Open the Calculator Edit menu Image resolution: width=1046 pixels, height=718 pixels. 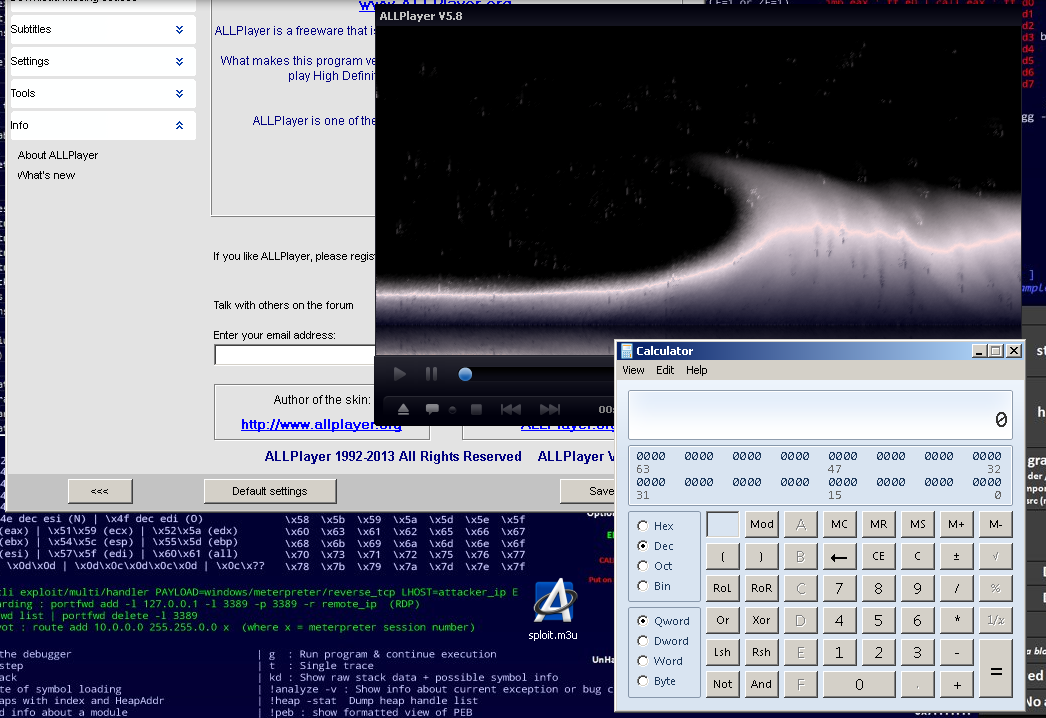(665, 370)
